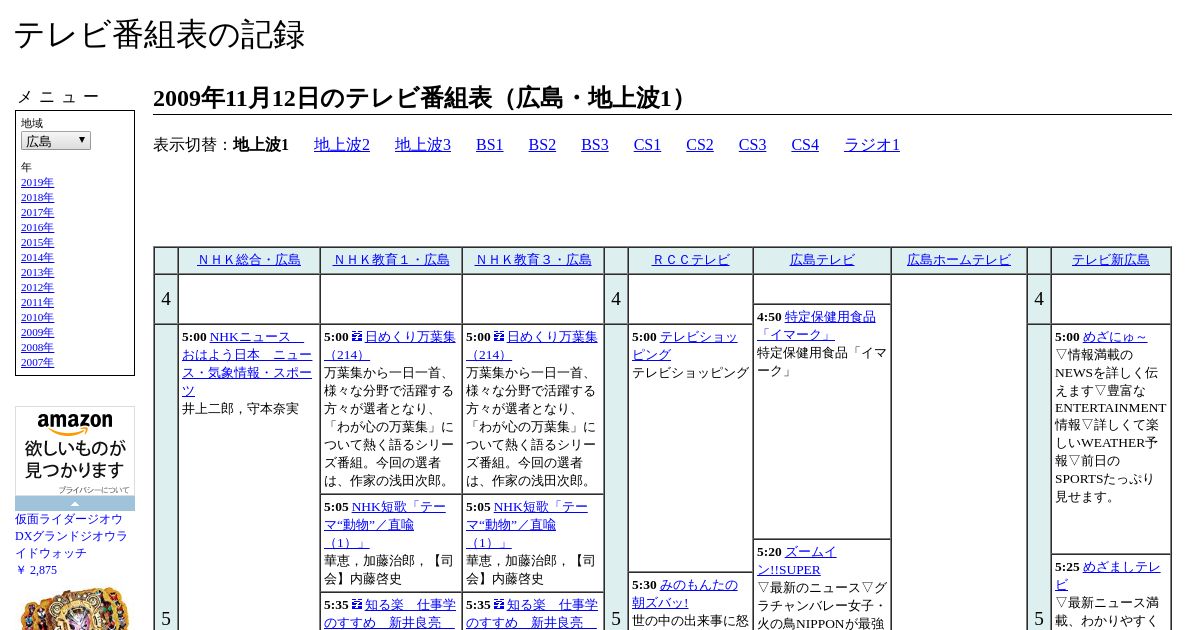This screenshot has height=630, width=1200.
Task: Open the 2009年 year link
Action: [37, 332]
